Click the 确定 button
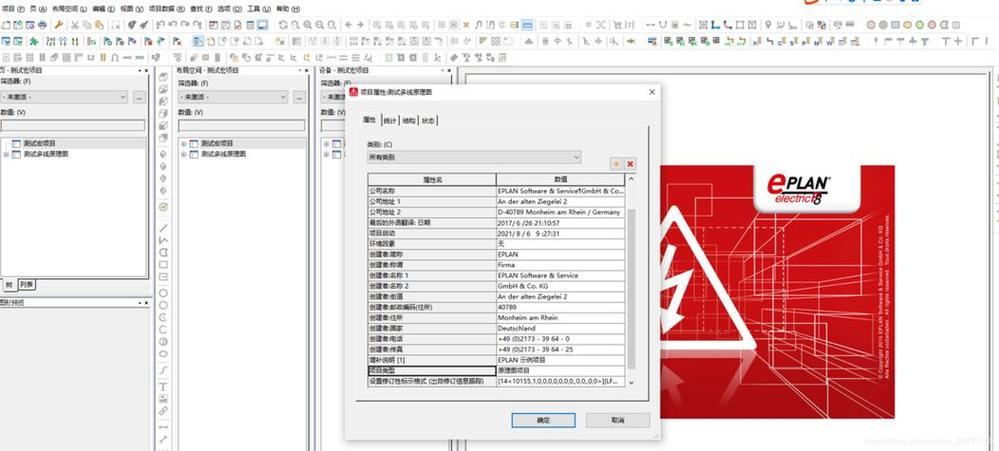 tap(543, 420)
